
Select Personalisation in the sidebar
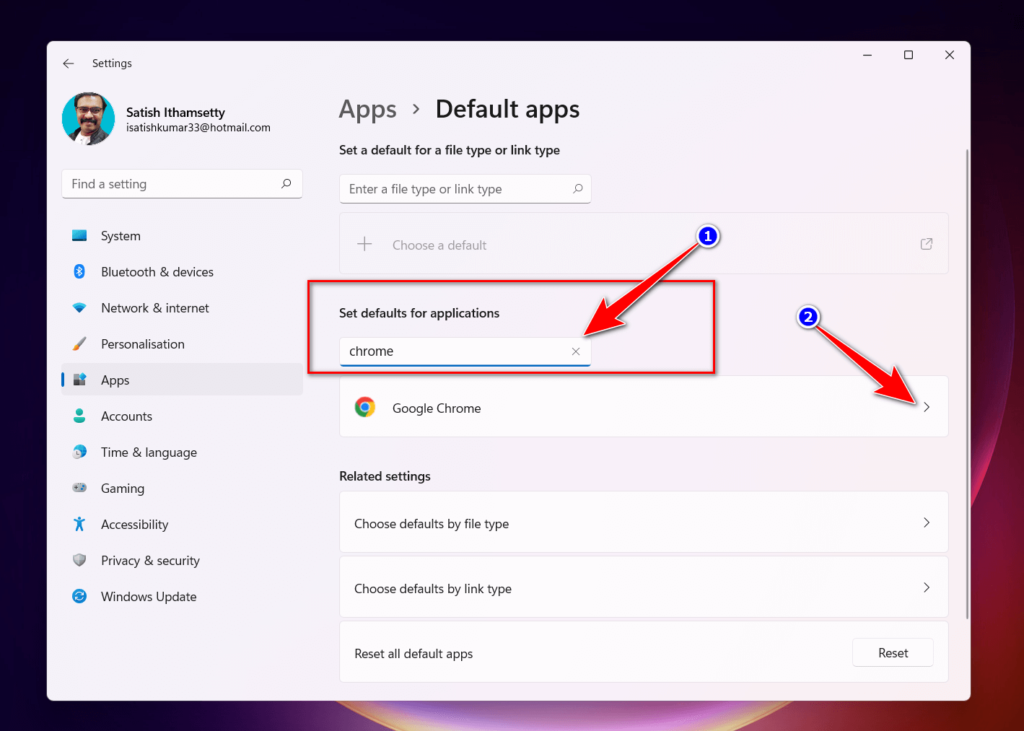[182, 344]
